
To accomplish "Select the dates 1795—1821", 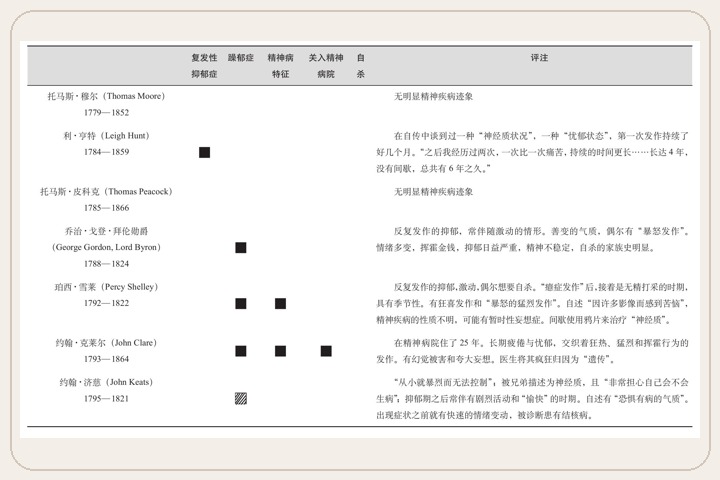I will click(106, 399).
